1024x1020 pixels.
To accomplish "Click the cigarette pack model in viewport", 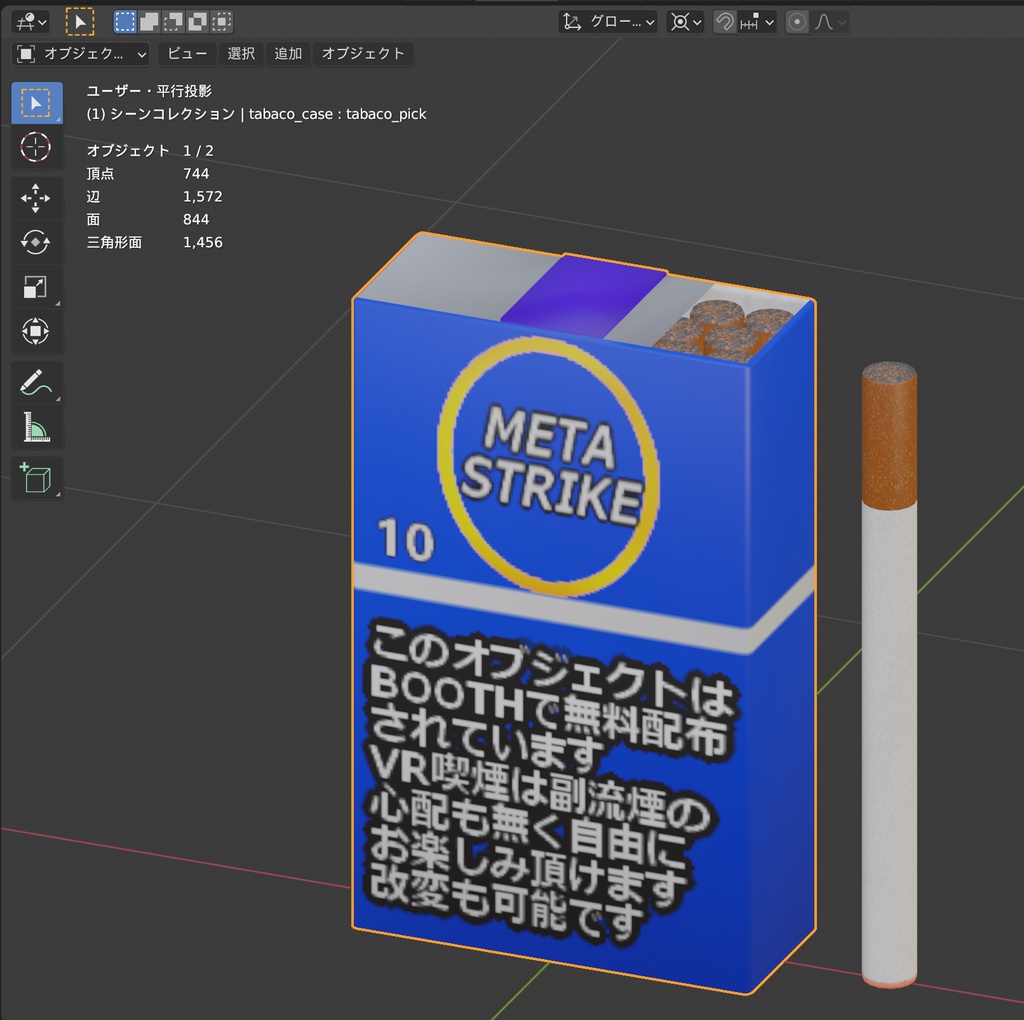I will [x=583, y=614].
